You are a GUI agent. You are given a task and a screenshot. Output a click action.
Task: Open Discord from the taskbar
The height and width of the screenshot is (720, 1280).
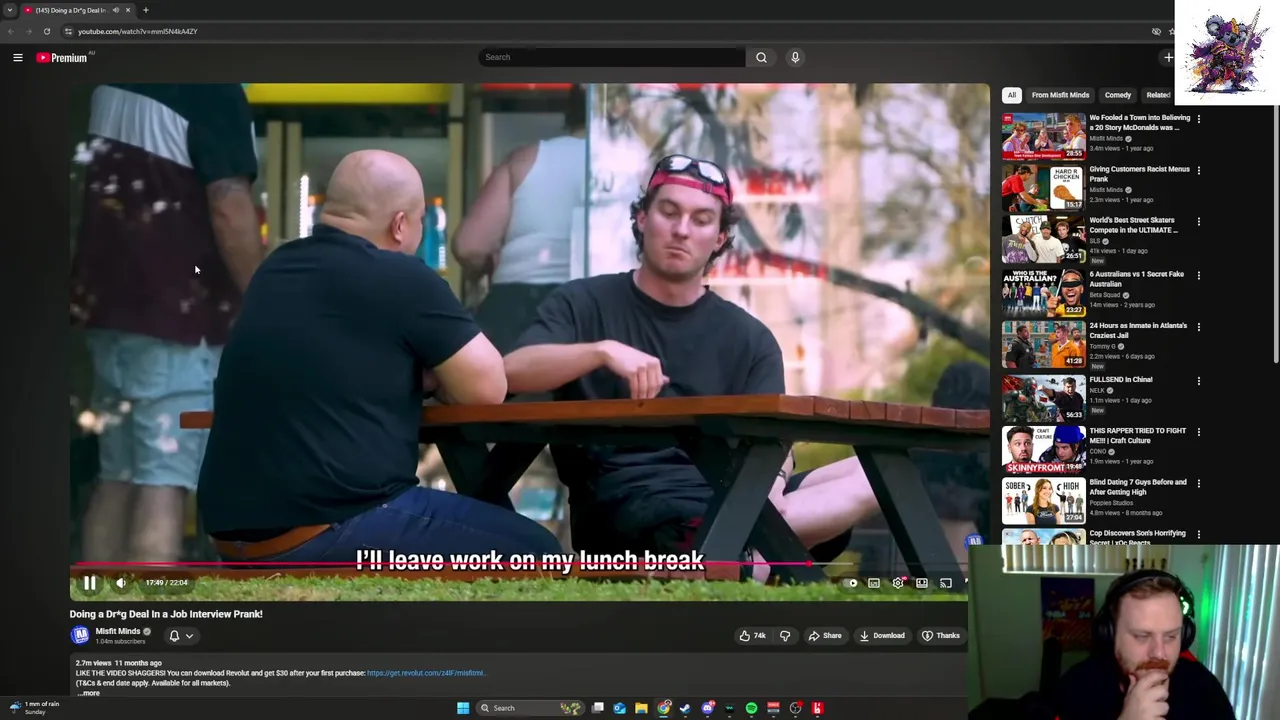pyautogui.click(x=708, y=708)
